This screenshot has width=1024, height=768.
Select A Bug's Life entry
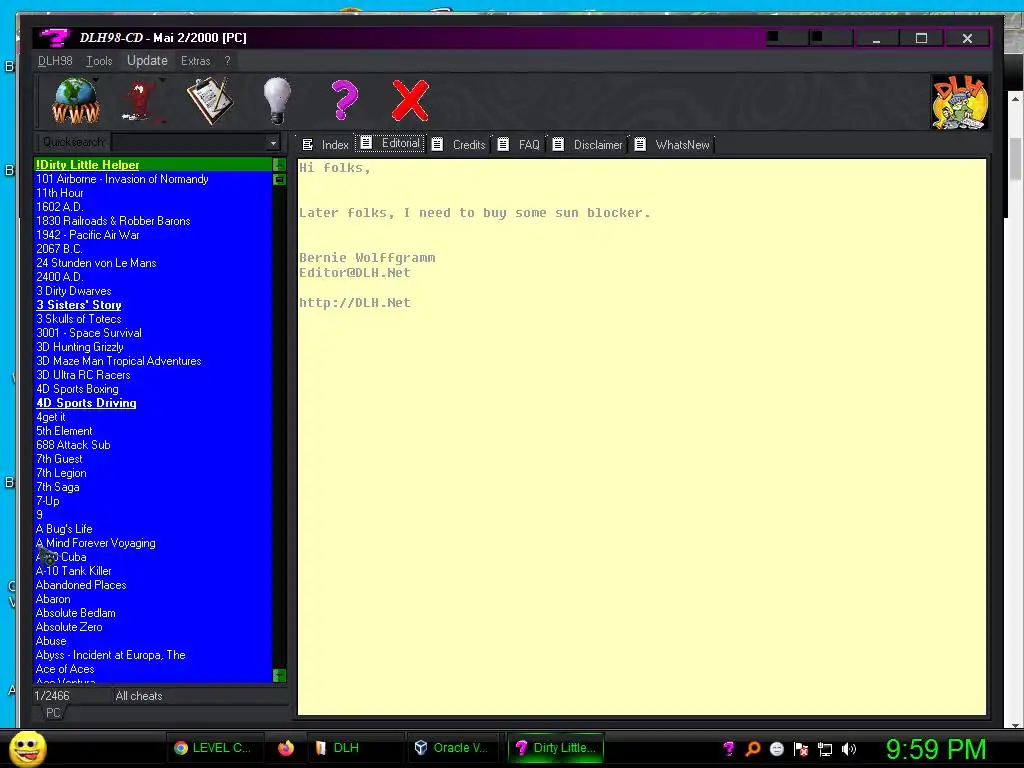(x=152, y=529)
